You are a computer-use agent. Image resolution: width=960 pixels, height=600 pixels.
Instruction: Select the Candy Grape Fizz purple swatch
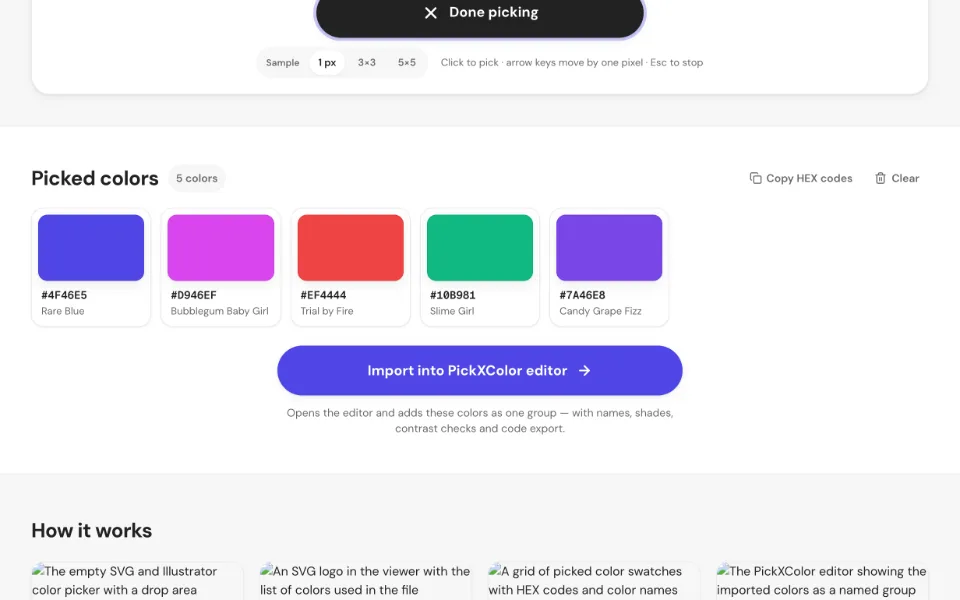(609, 247)
